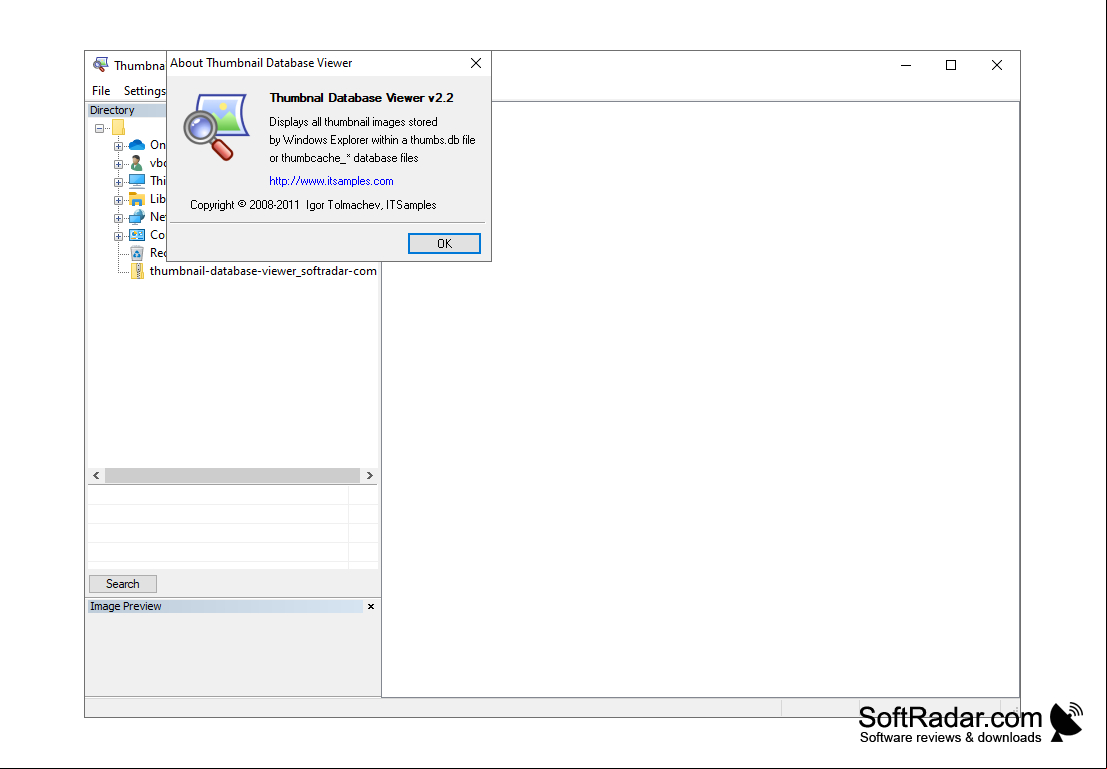
Task: Click the copyright Igor Tolmachev text
Action: click(x=313, y=205)
